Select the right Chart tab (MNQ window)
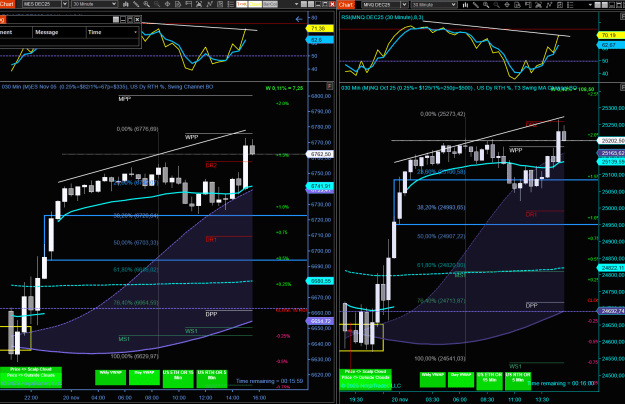625x404 pixels. coord(346,5)
